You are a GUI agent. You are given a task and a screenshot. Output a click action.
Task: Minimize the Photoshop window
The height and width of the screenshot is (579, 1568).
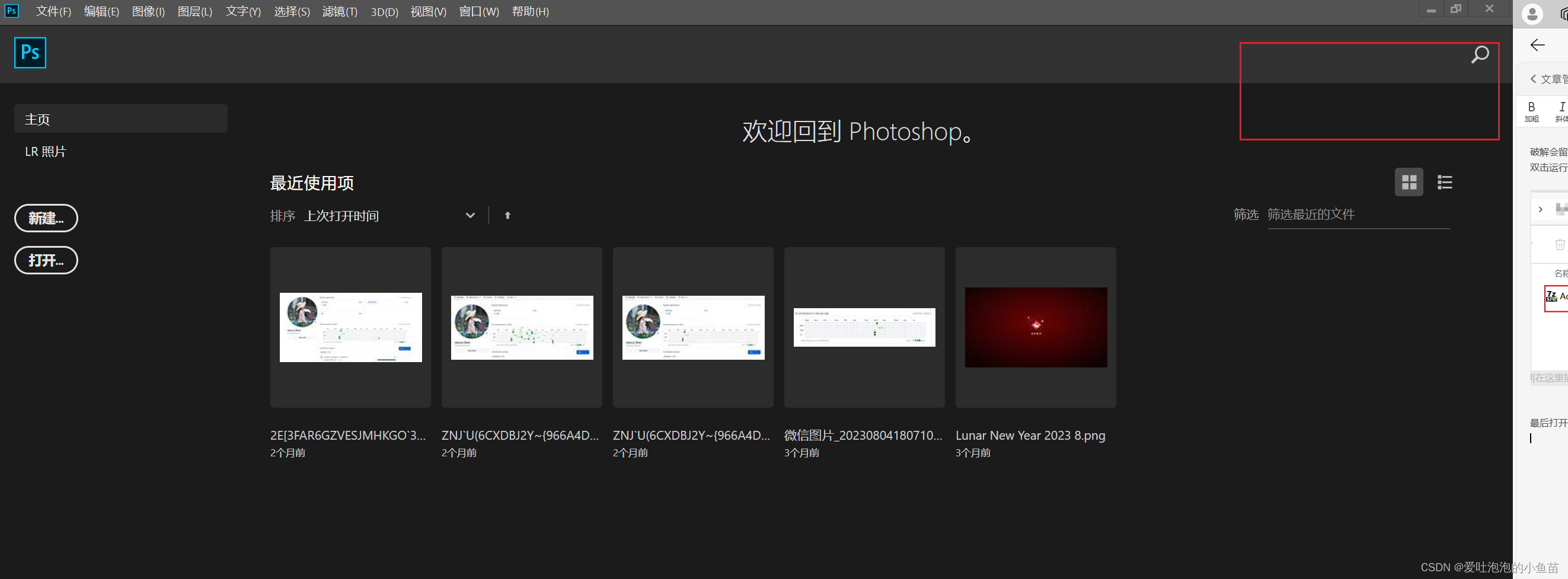(1431, 9)
